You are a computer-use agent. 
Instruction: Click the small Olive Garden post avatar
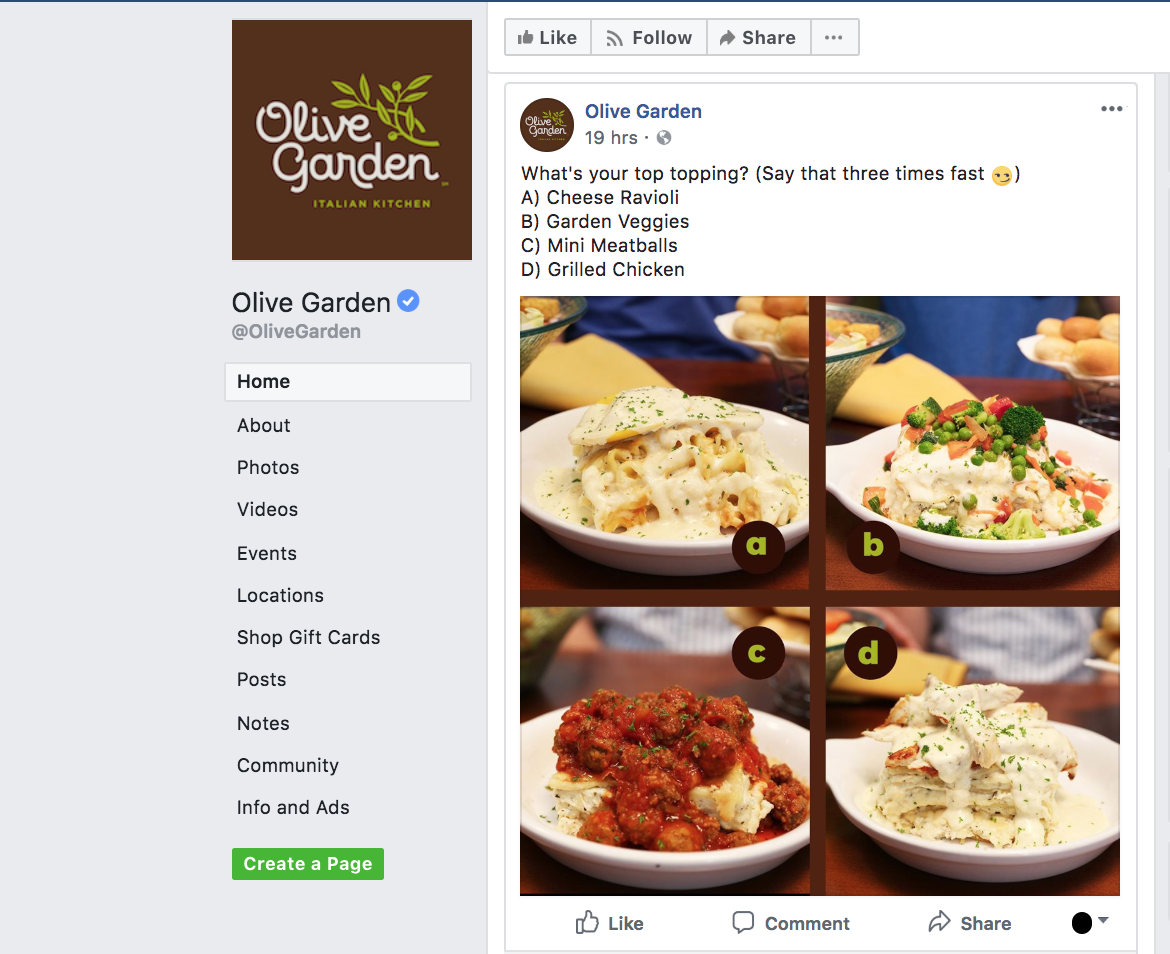point(547,125)
